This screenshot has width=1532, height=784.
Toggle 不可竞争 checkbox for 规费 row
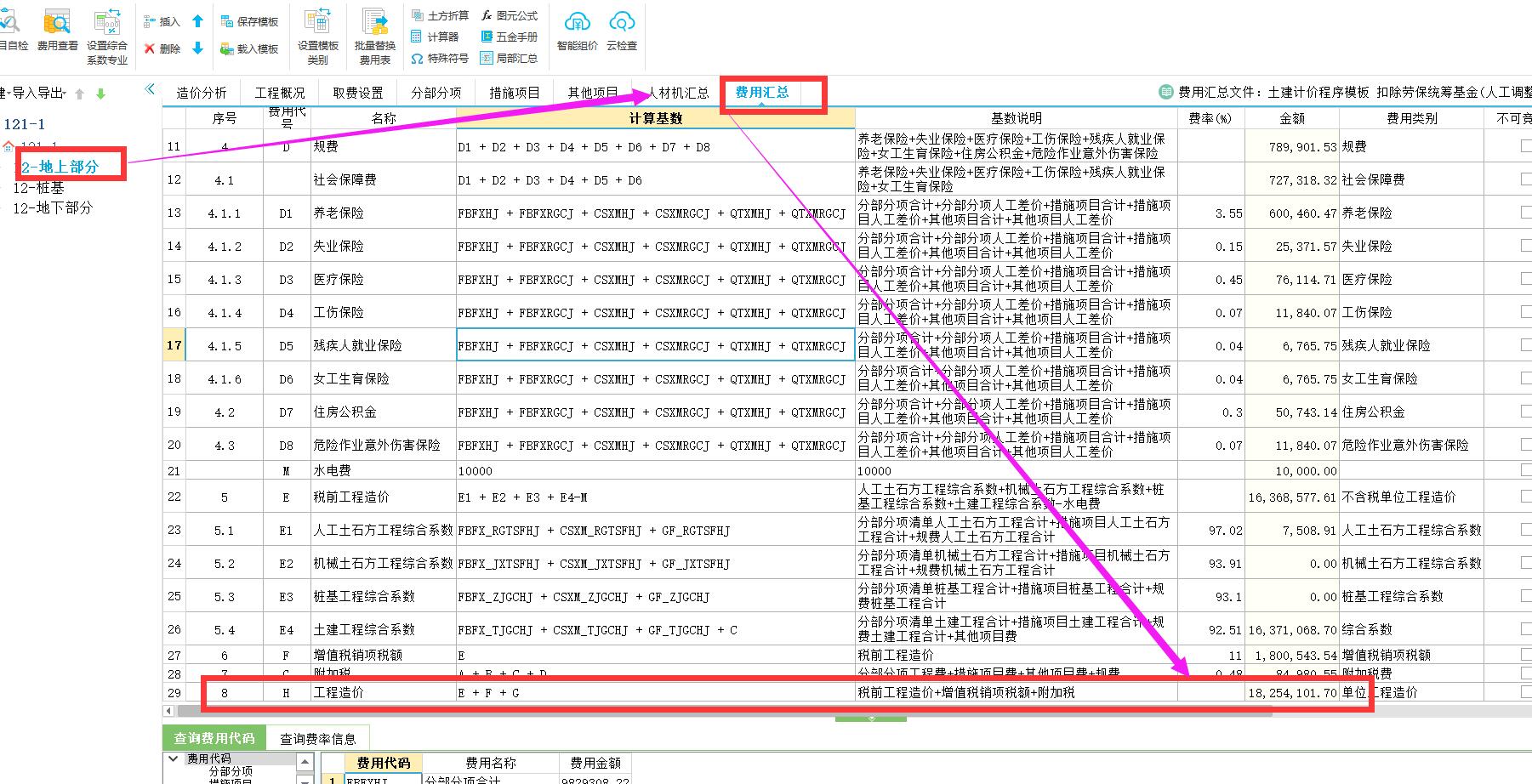point(1526,146)
